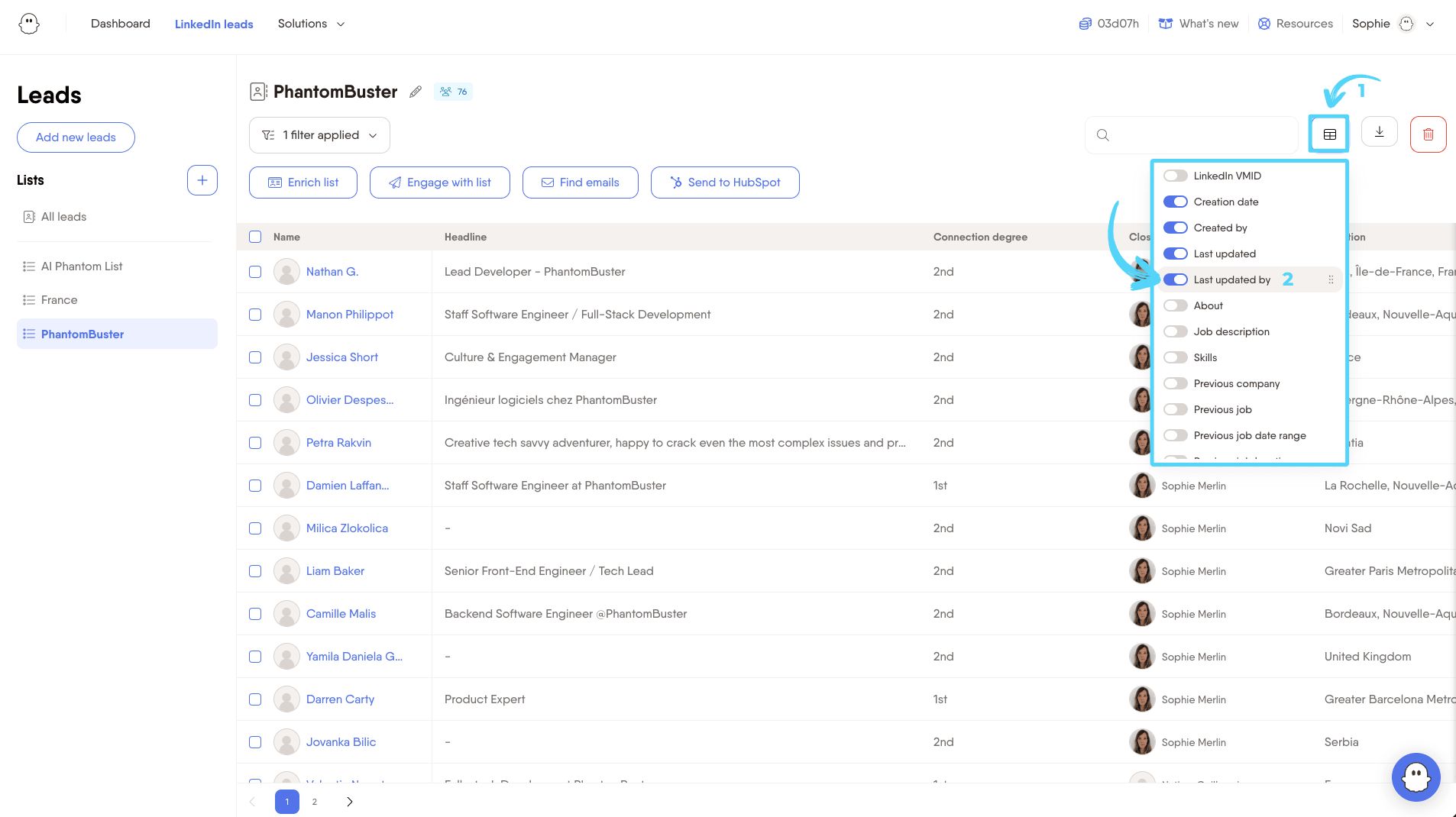Check Camille Malis row checkbox
Viewport: 1456px width, 817px height.
coord(255,614)
